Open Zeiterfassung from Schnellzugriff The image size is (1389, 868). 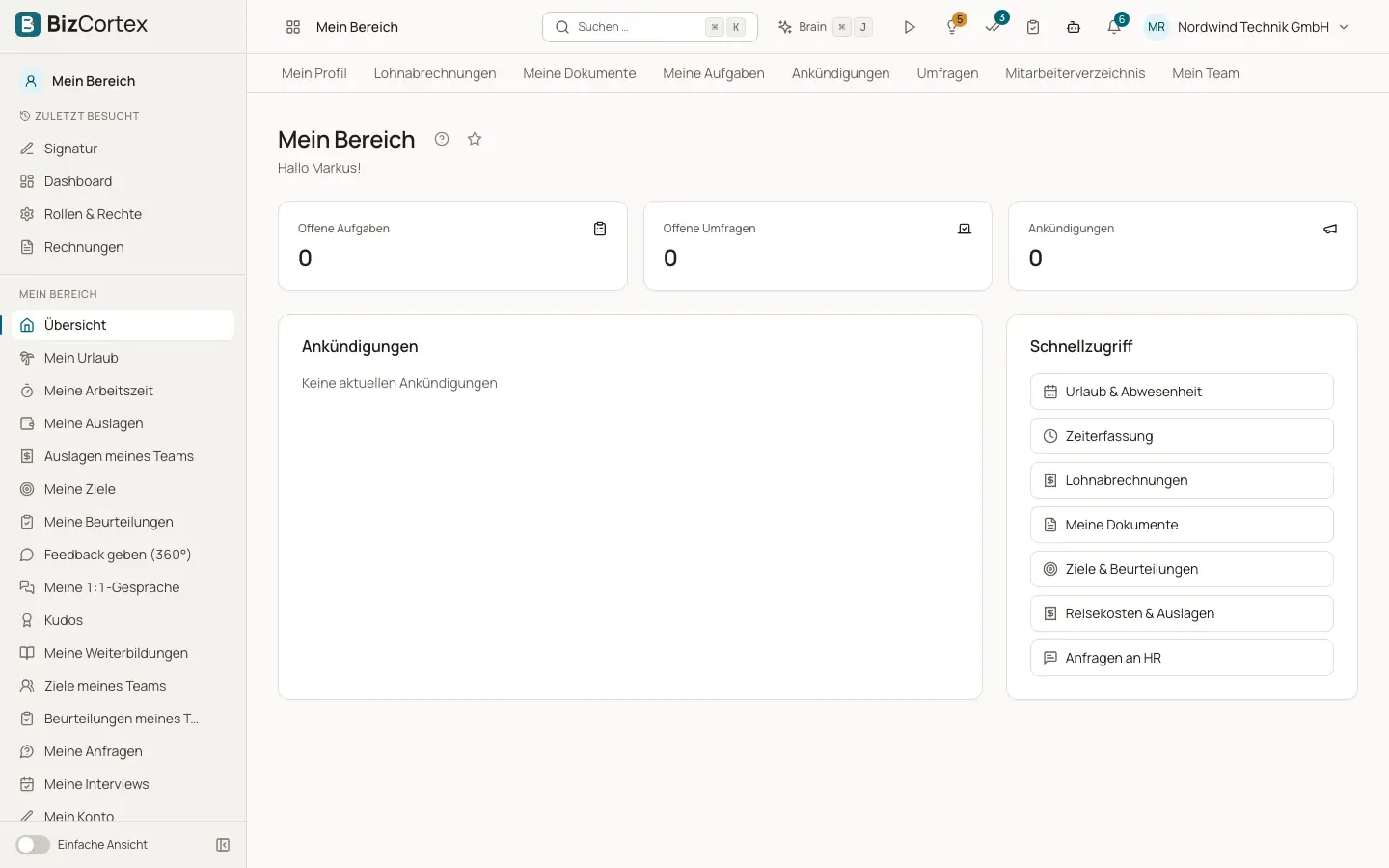(1182, 436)
